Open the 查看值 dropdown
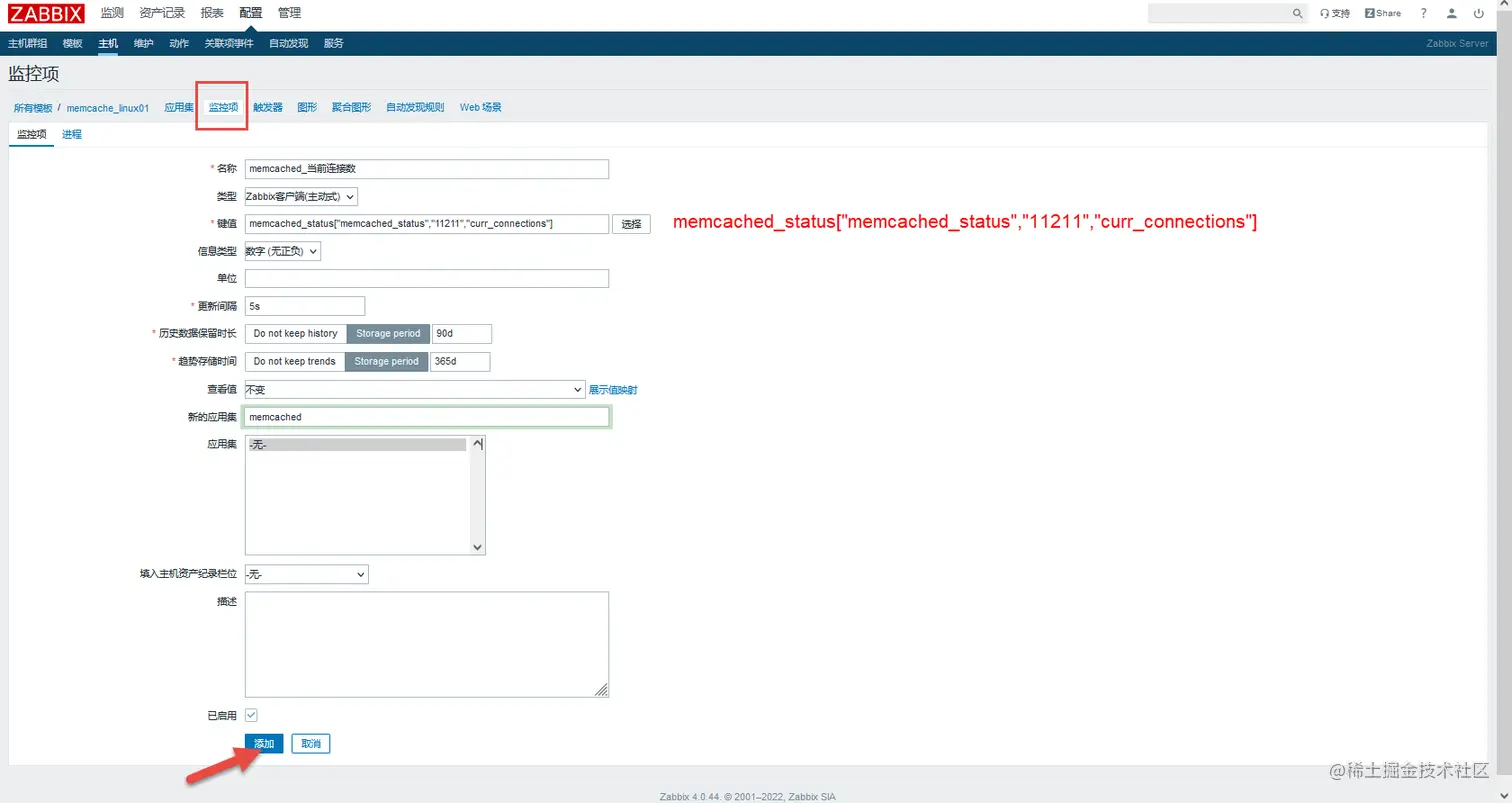 coord(415,389)
